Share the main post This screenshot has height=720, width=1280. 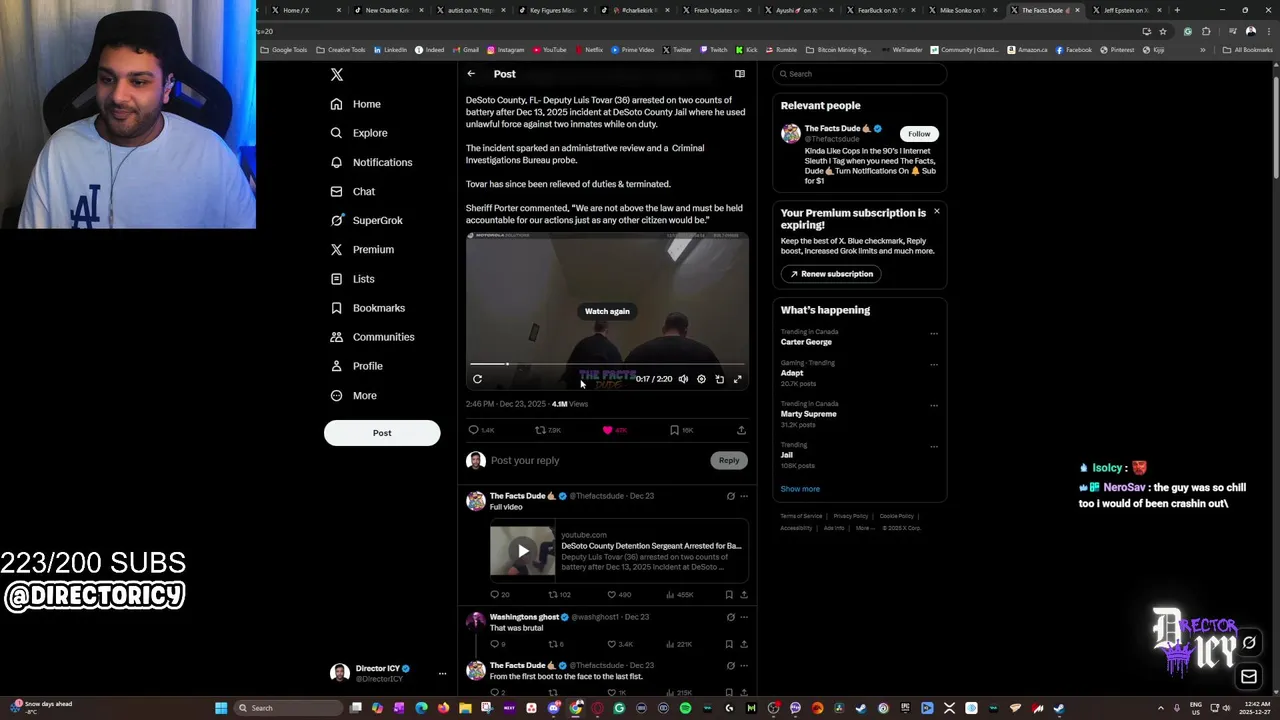(741, 430)
